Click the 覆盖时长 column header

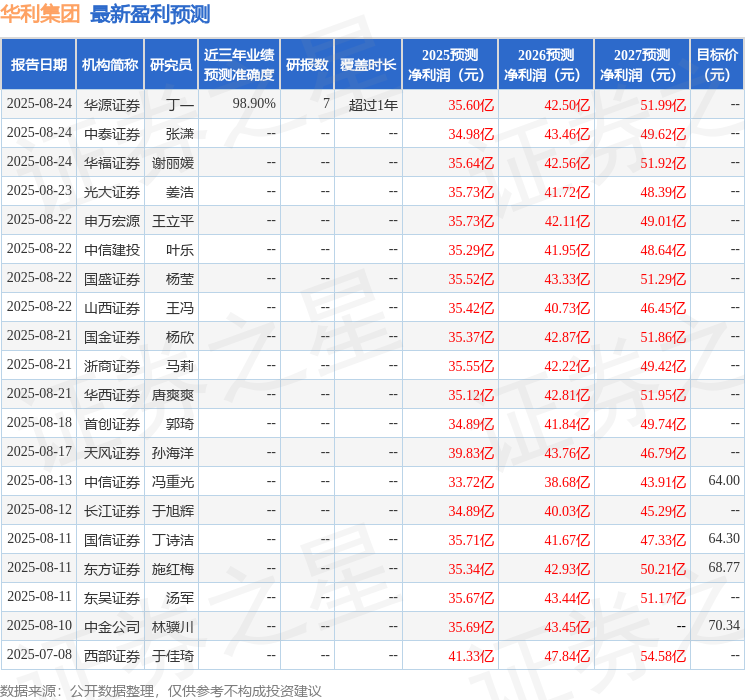[x=368, y=65]
